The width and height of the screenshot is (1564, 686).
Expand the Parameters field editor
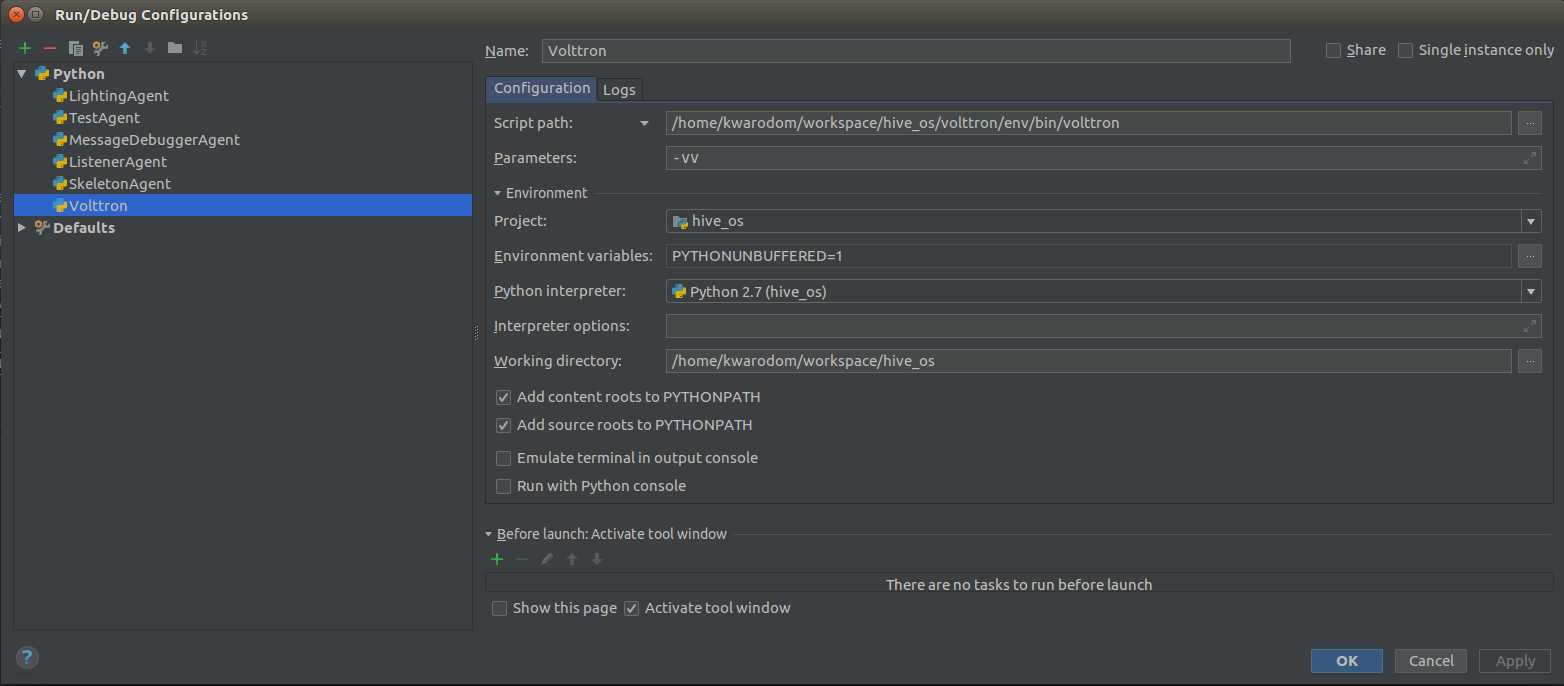1529,158
